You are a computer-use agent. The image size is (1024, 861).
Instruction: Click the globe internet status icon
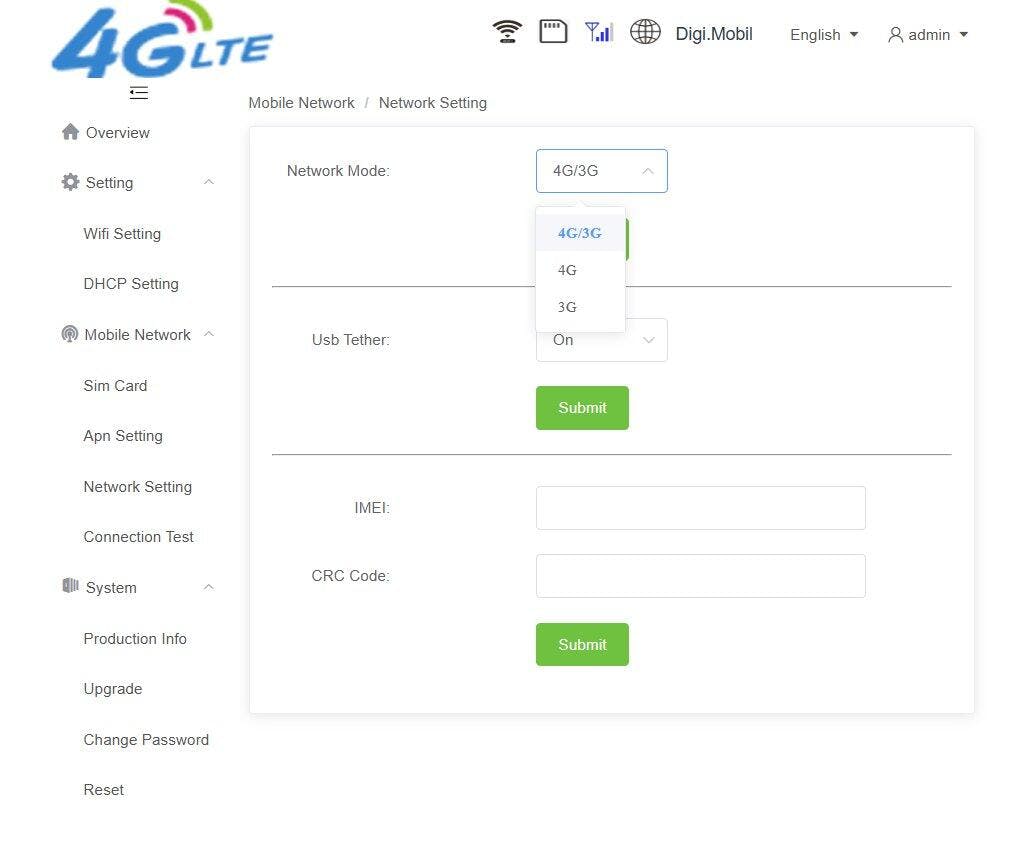(645, 32)
